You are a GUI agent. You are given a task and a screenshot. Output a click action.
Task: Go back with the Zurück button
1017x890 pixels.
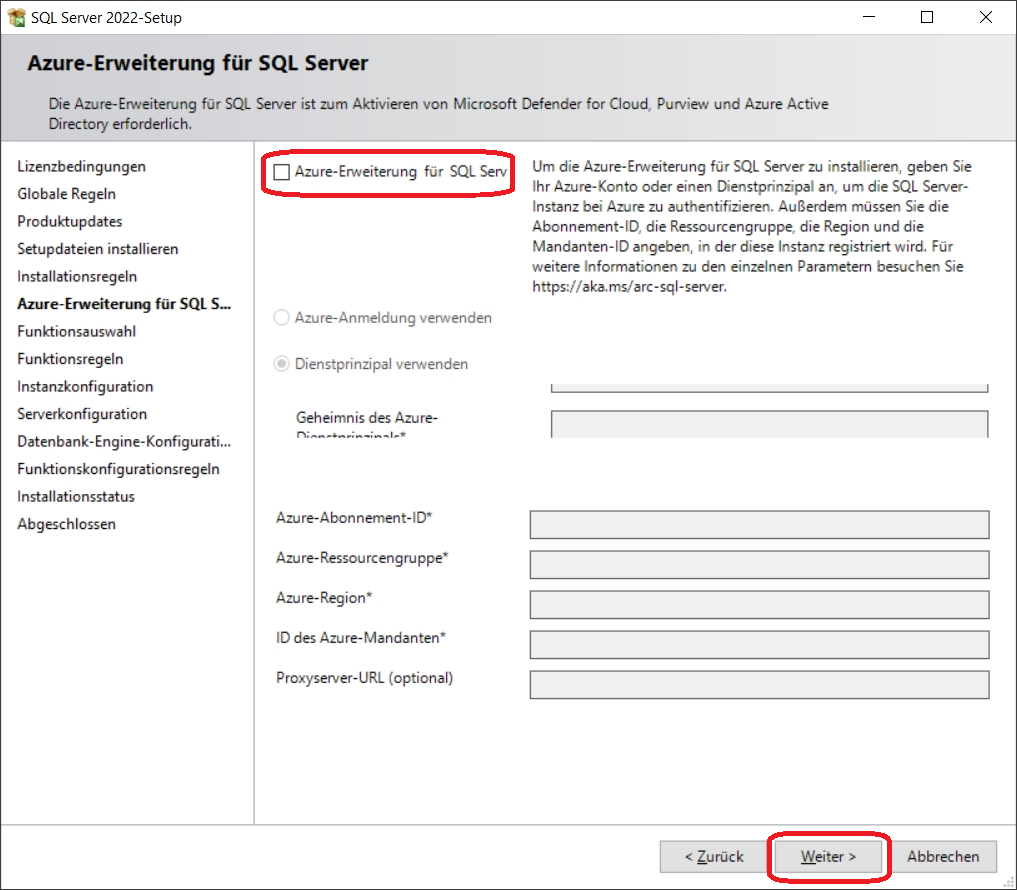pyautogui.click(x=714, y=857)
